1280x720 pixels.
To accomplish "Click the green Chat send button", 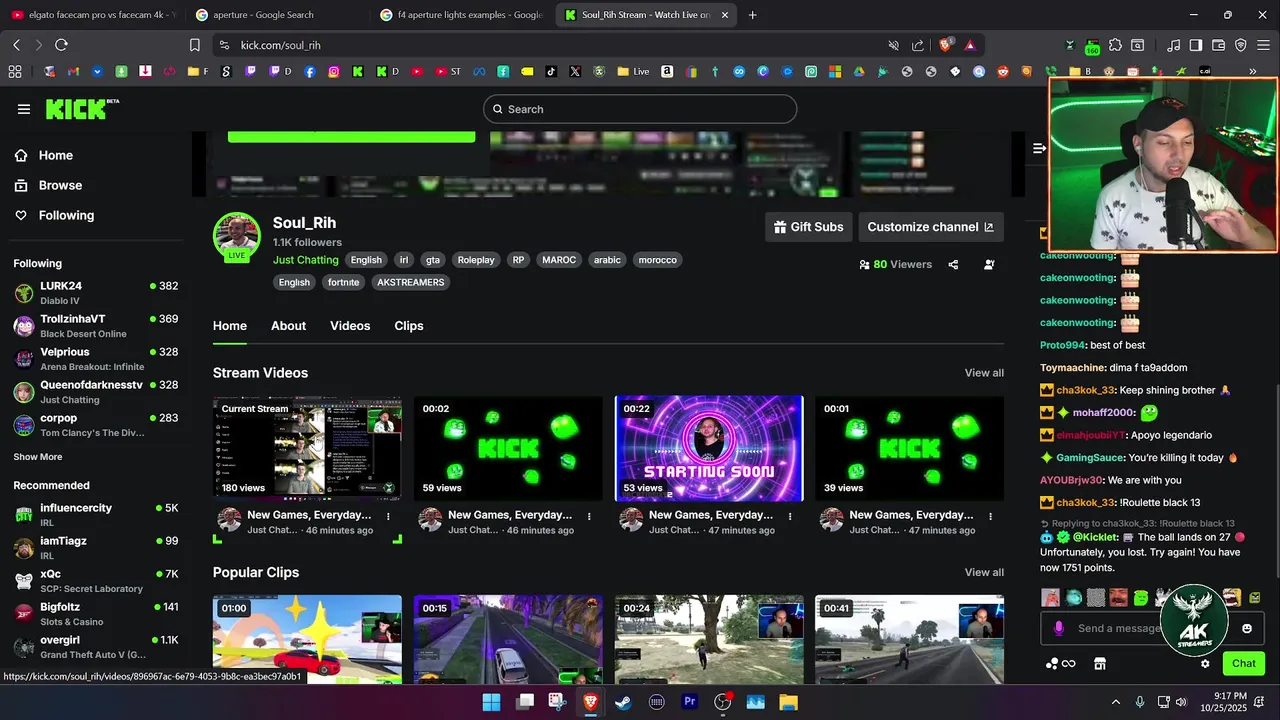I will pos(1244,664).
